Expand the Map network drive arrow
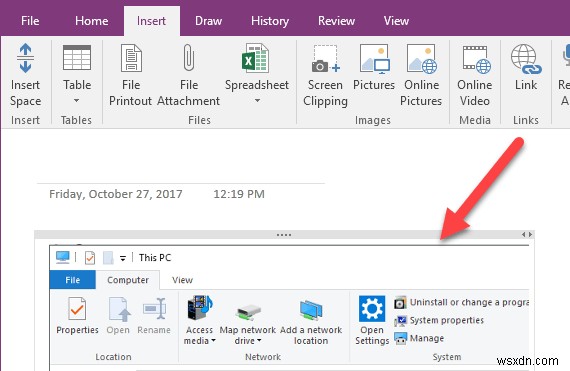The height and width of the screenshot is (371, 570). coord(259,340)
